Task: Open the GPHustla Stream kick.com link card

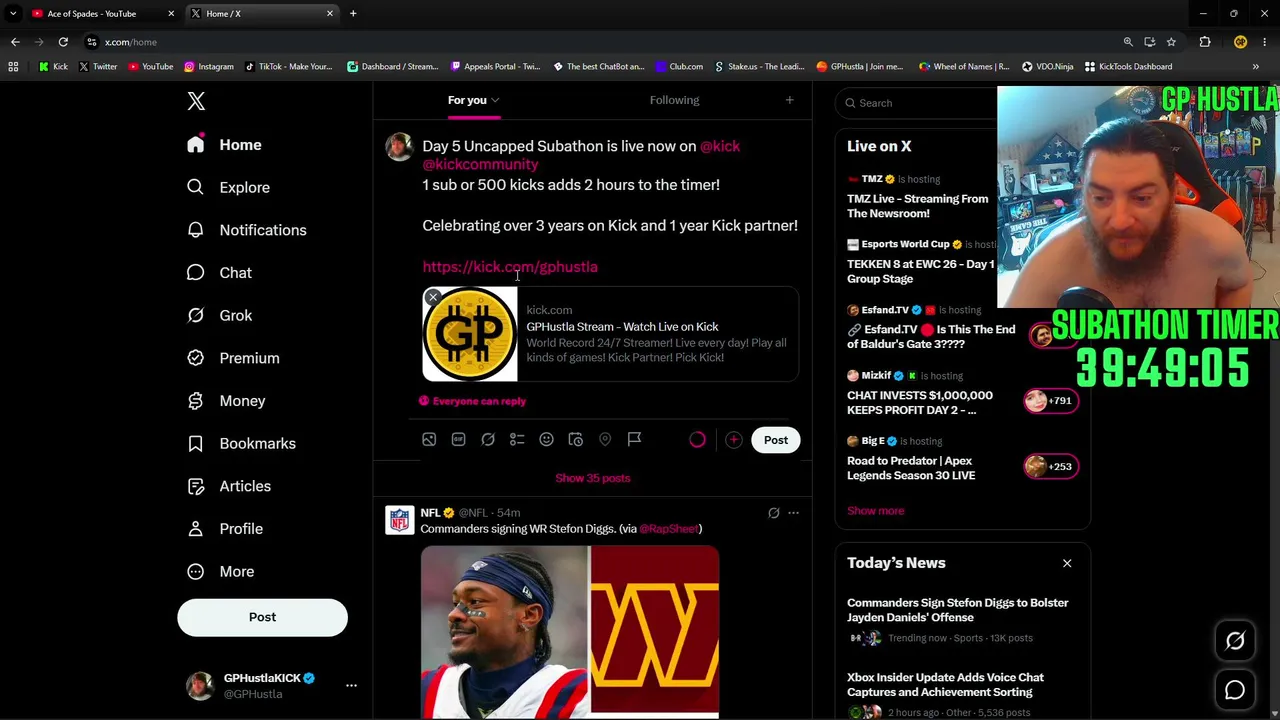Action: [610, 334]
